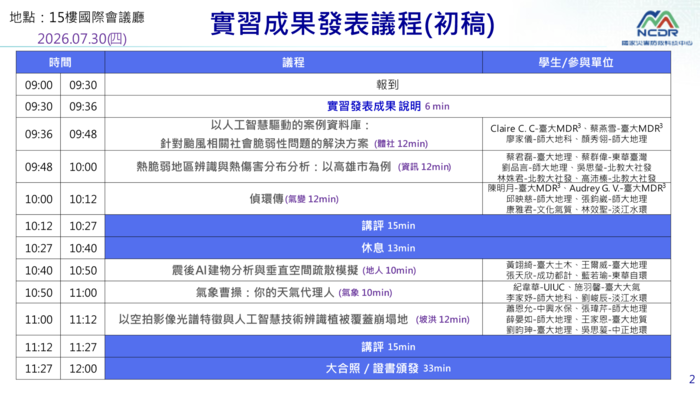
Task: Click the name 廖家儀-師大地科
Action: (539, 139)
